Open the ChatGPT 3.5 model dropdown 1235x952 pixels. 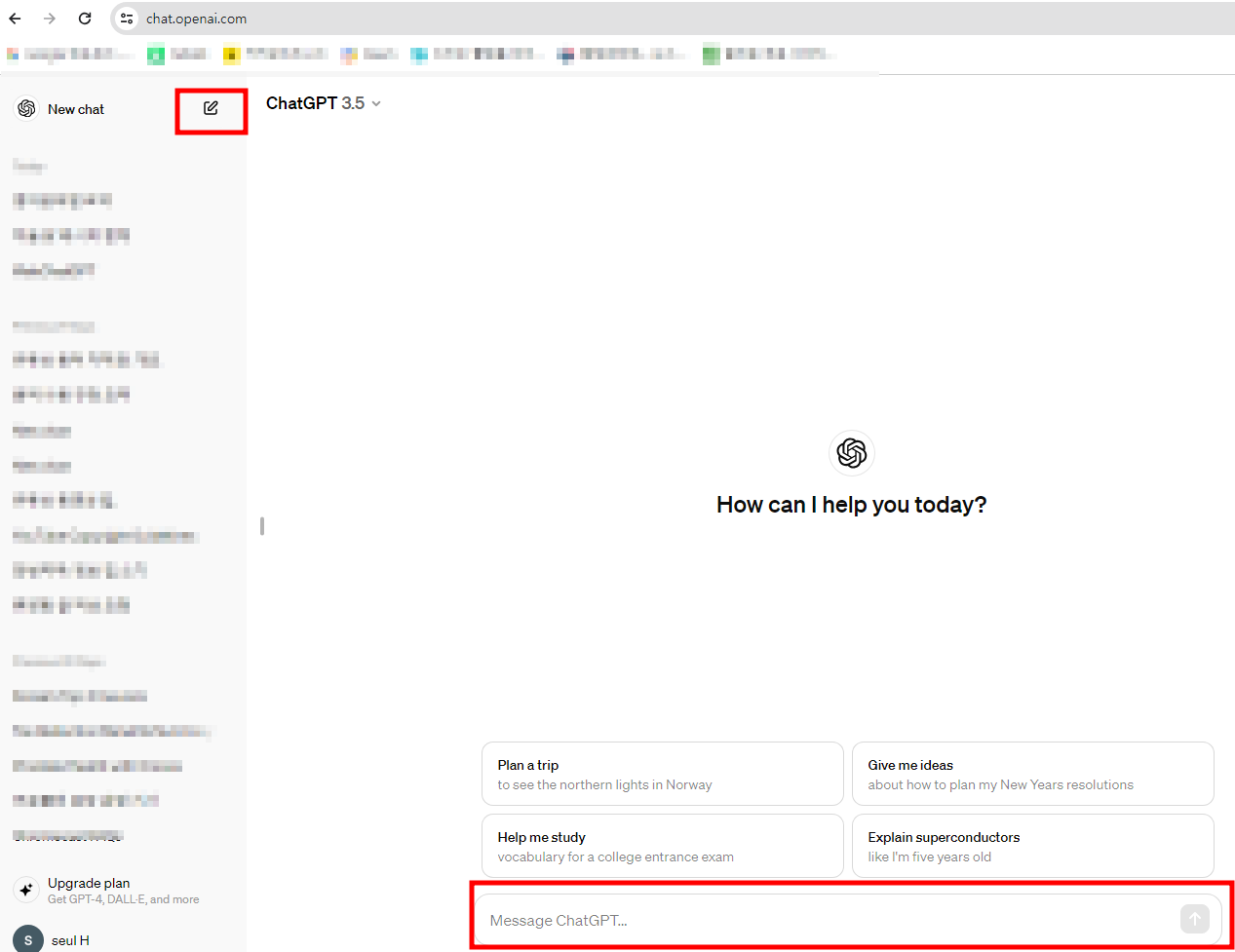323,103
